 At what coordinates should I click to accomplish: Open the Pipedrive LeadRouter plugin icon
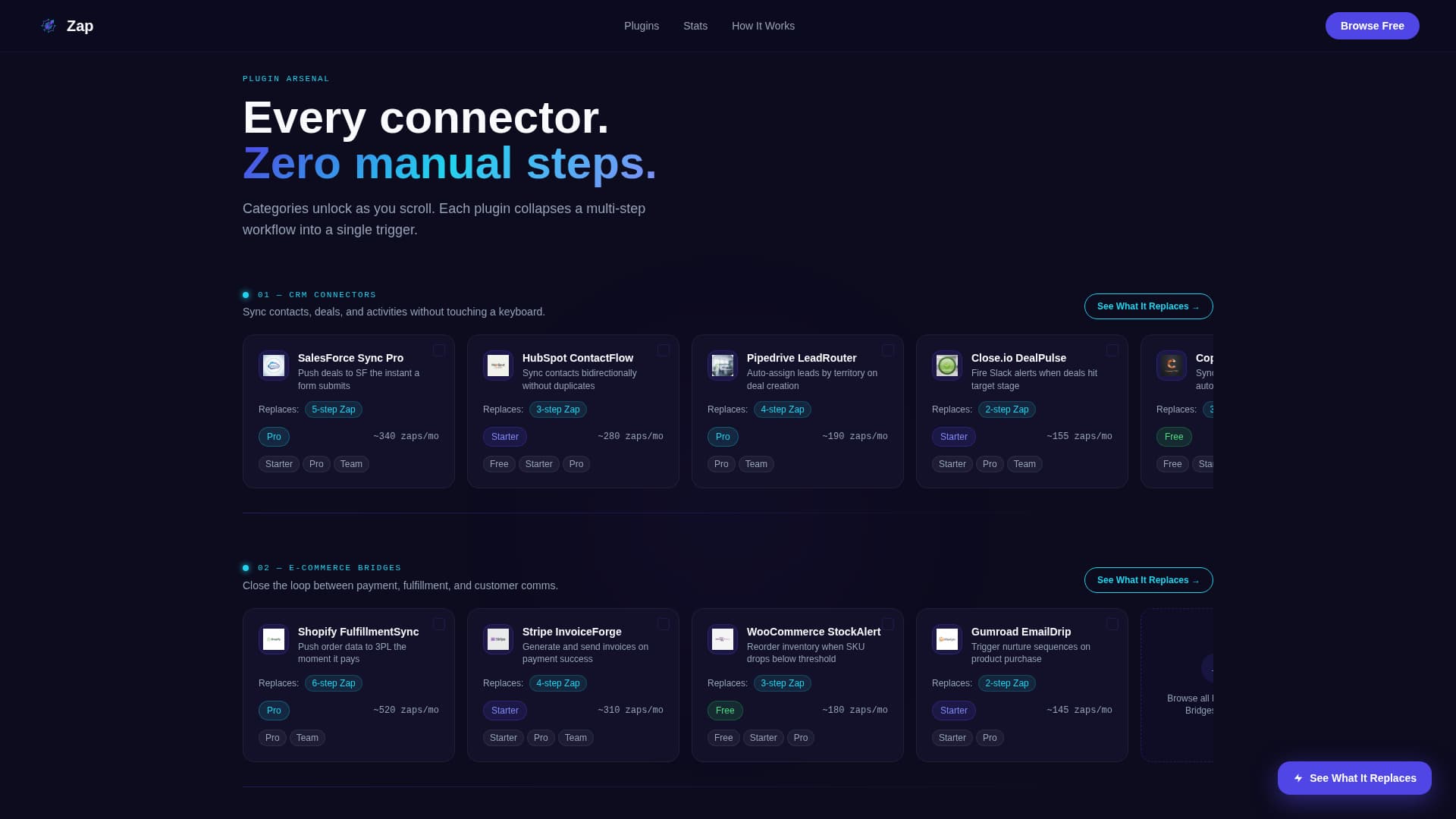tap(723, 366)
